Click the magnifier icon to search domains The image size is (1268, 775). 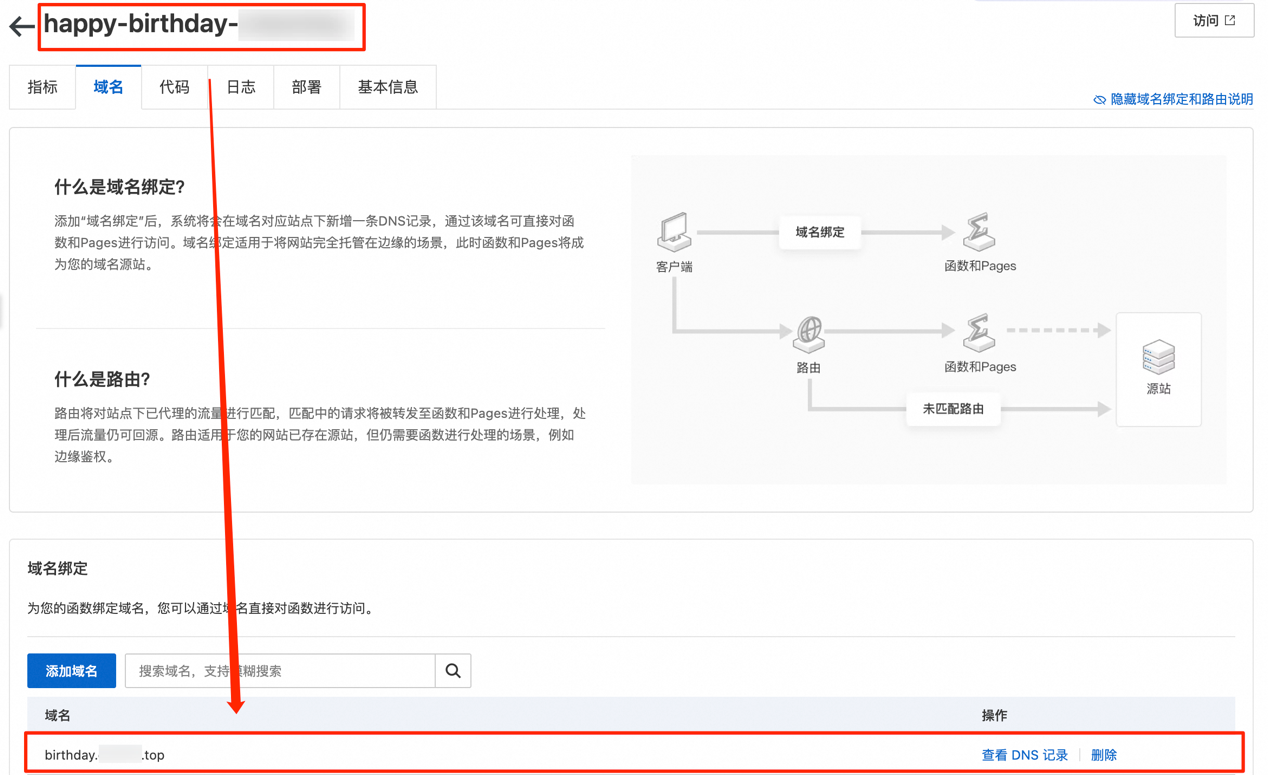[x=452, y=670]
